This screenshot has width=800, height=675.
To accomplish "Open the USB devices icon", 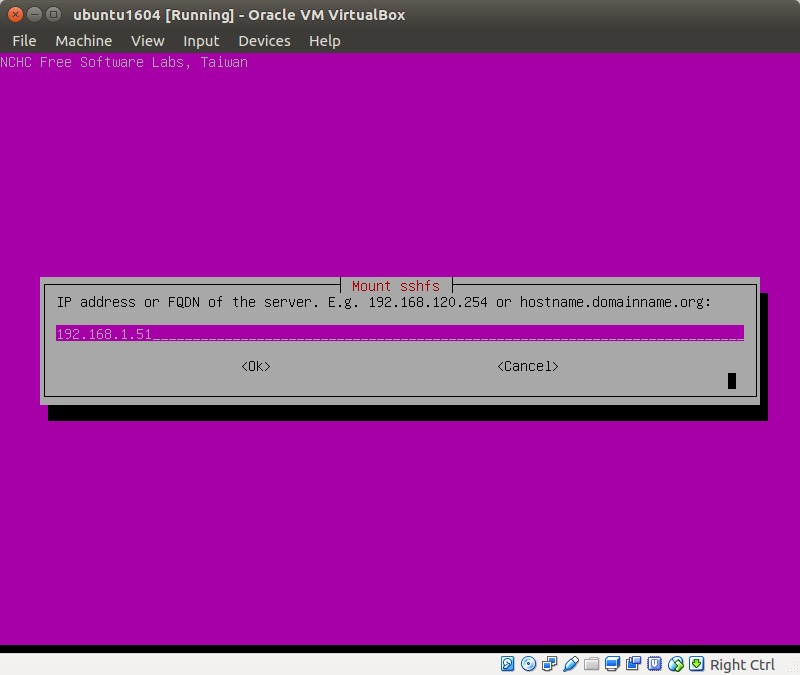I will click(571, 664).
